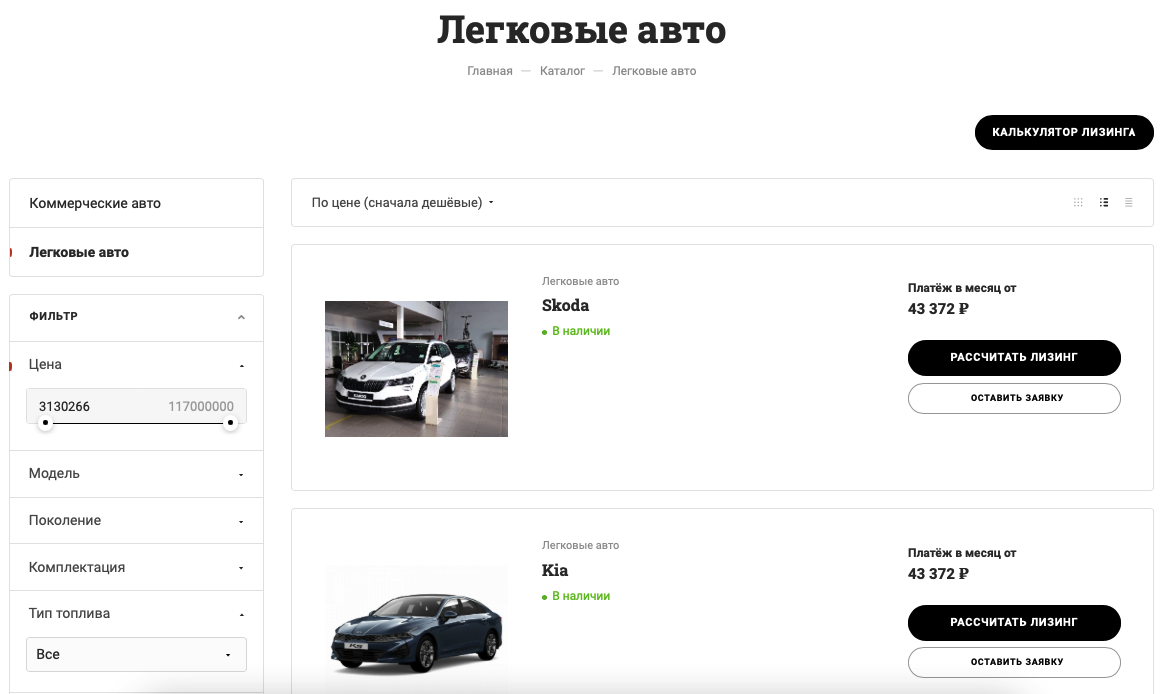Screen dimensions: 1174x694
Task: Open Коммерческие авто category
Action: [x=95, y=203]
